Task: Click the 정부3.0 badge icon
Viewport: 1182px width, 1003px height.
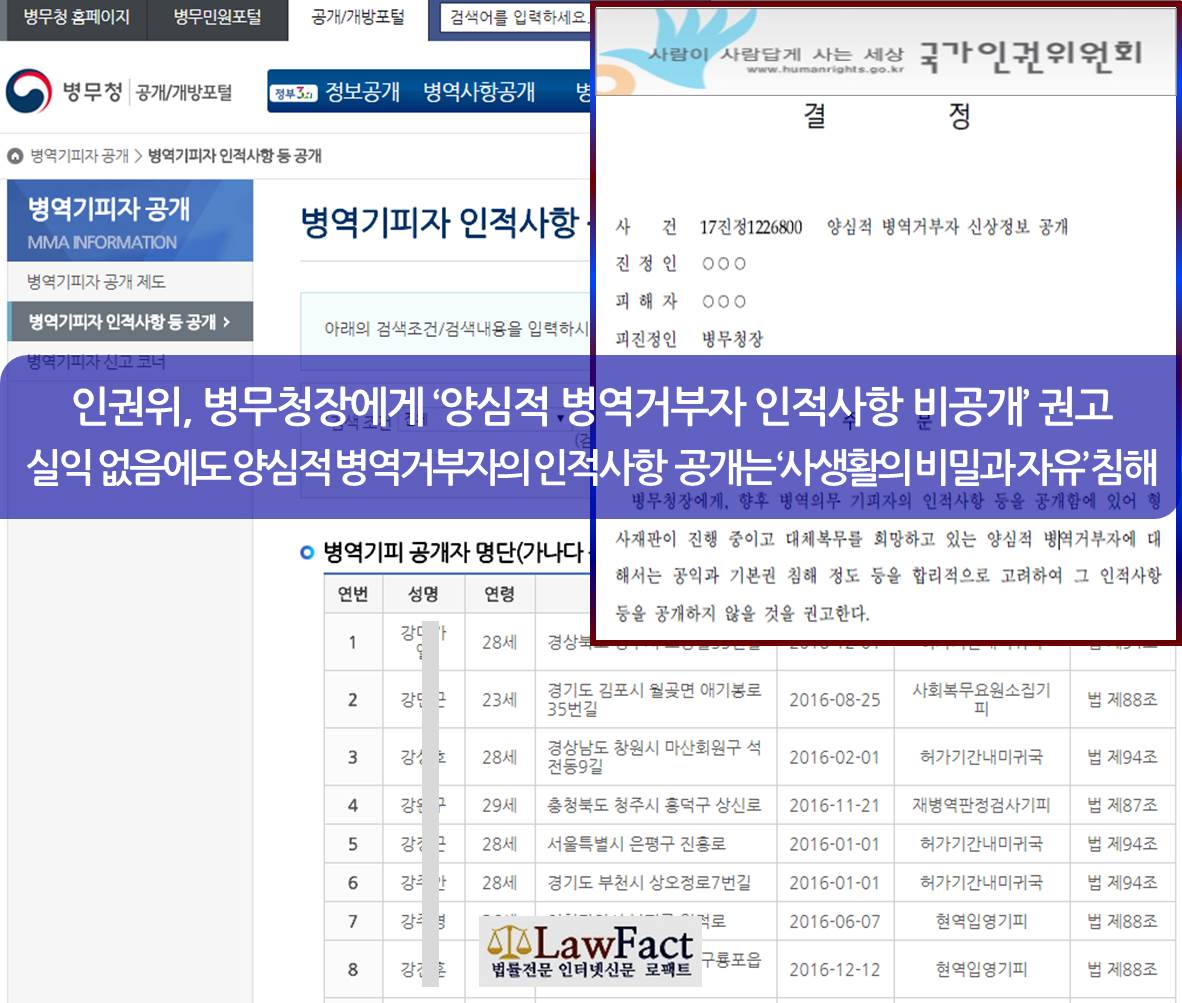Action: [294, 93]
